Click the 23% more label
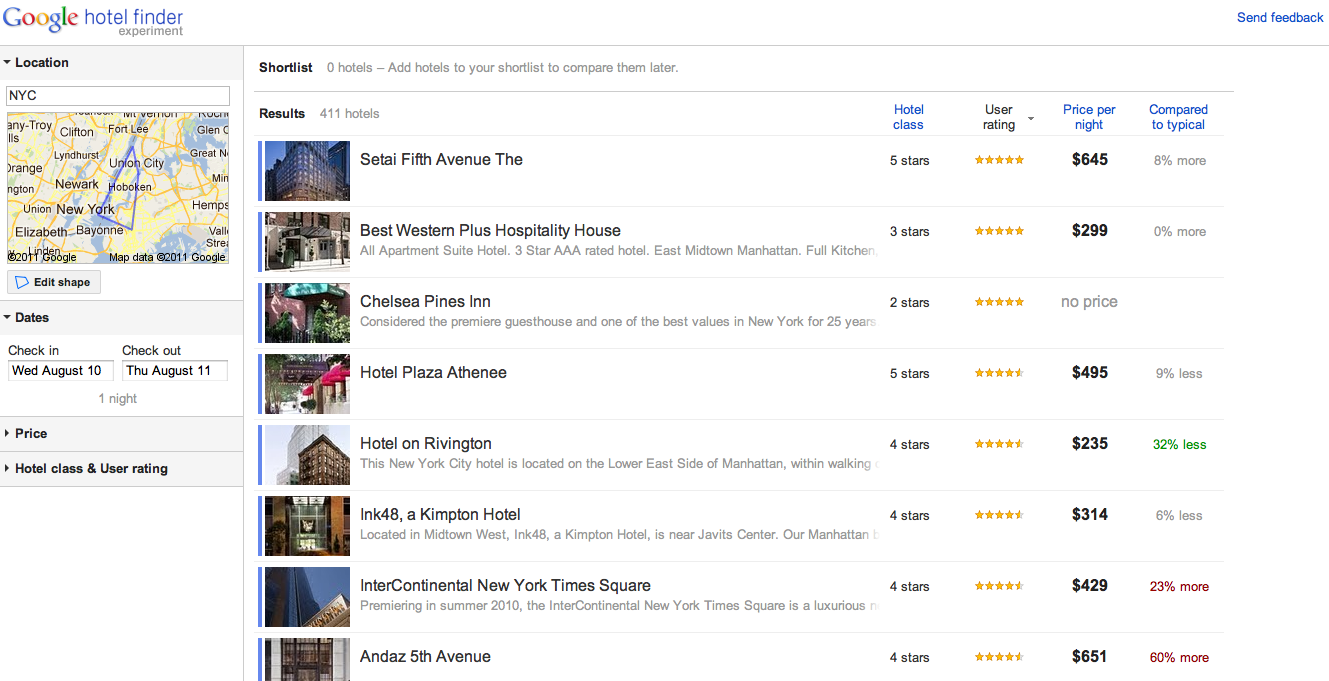 click(x=1179, y=586)
